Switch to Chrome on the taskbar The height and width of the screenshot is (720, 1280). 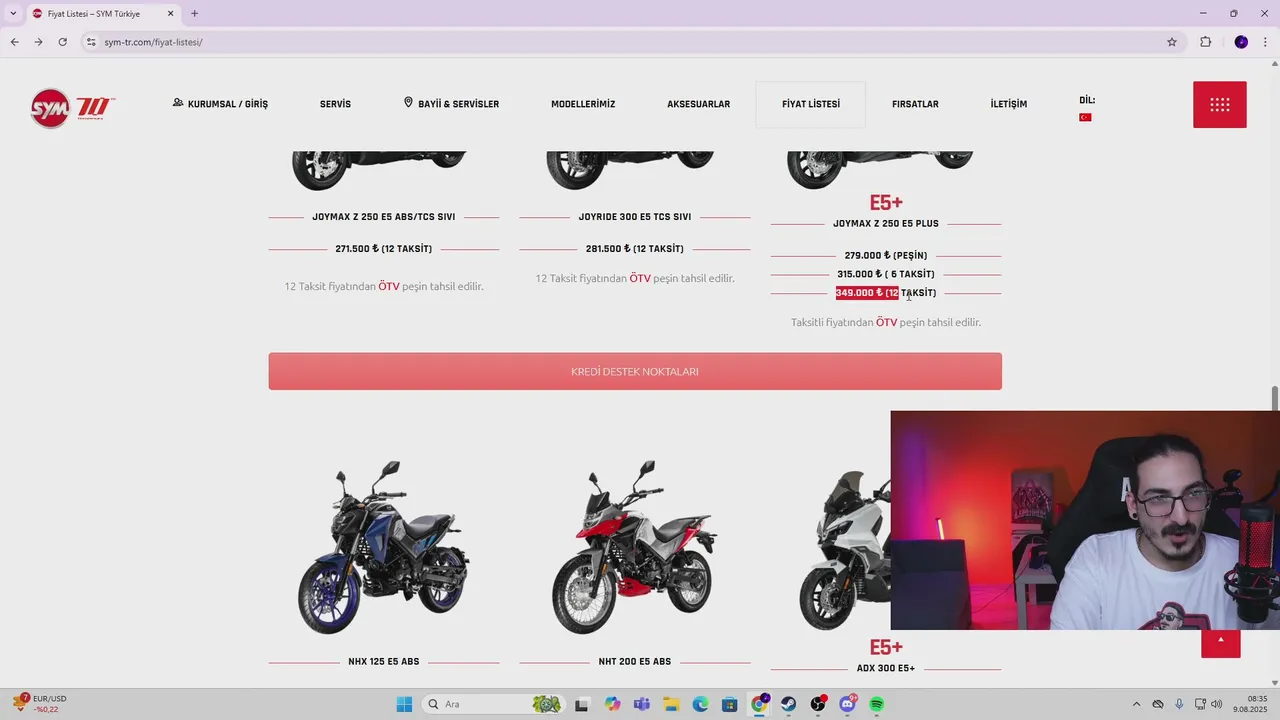[x=759, y=704]
